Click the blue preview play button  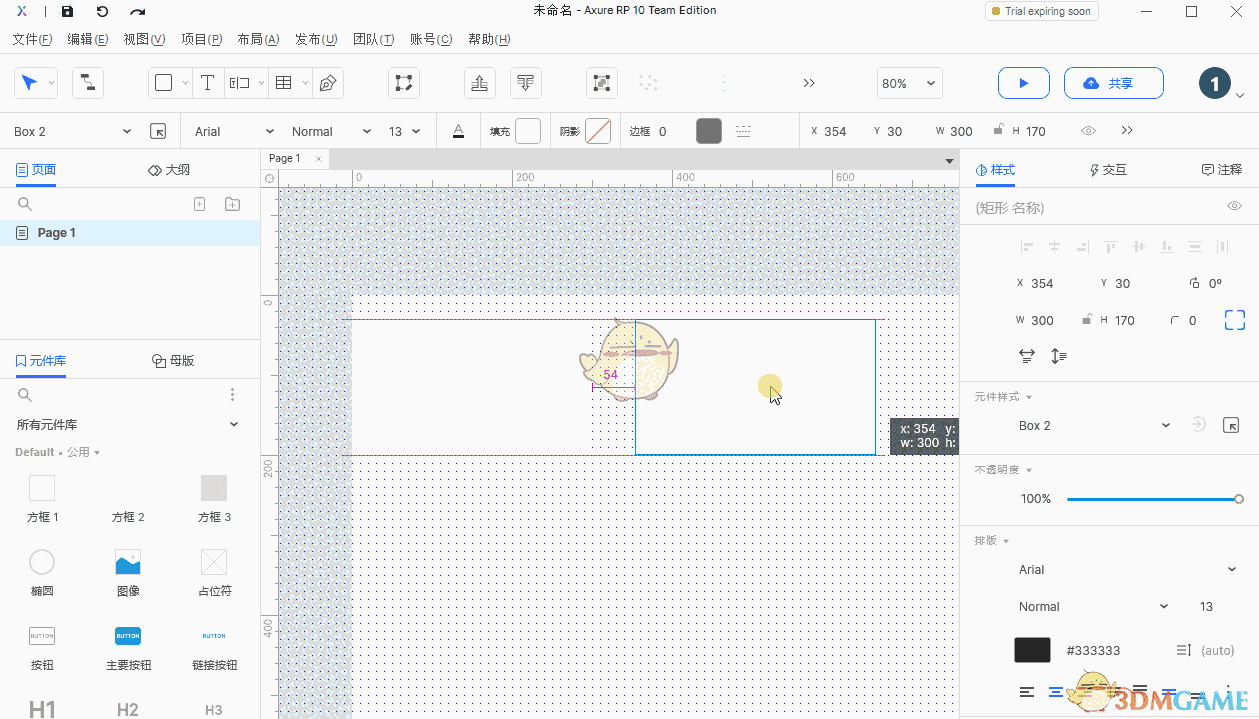click(1023, 83)
